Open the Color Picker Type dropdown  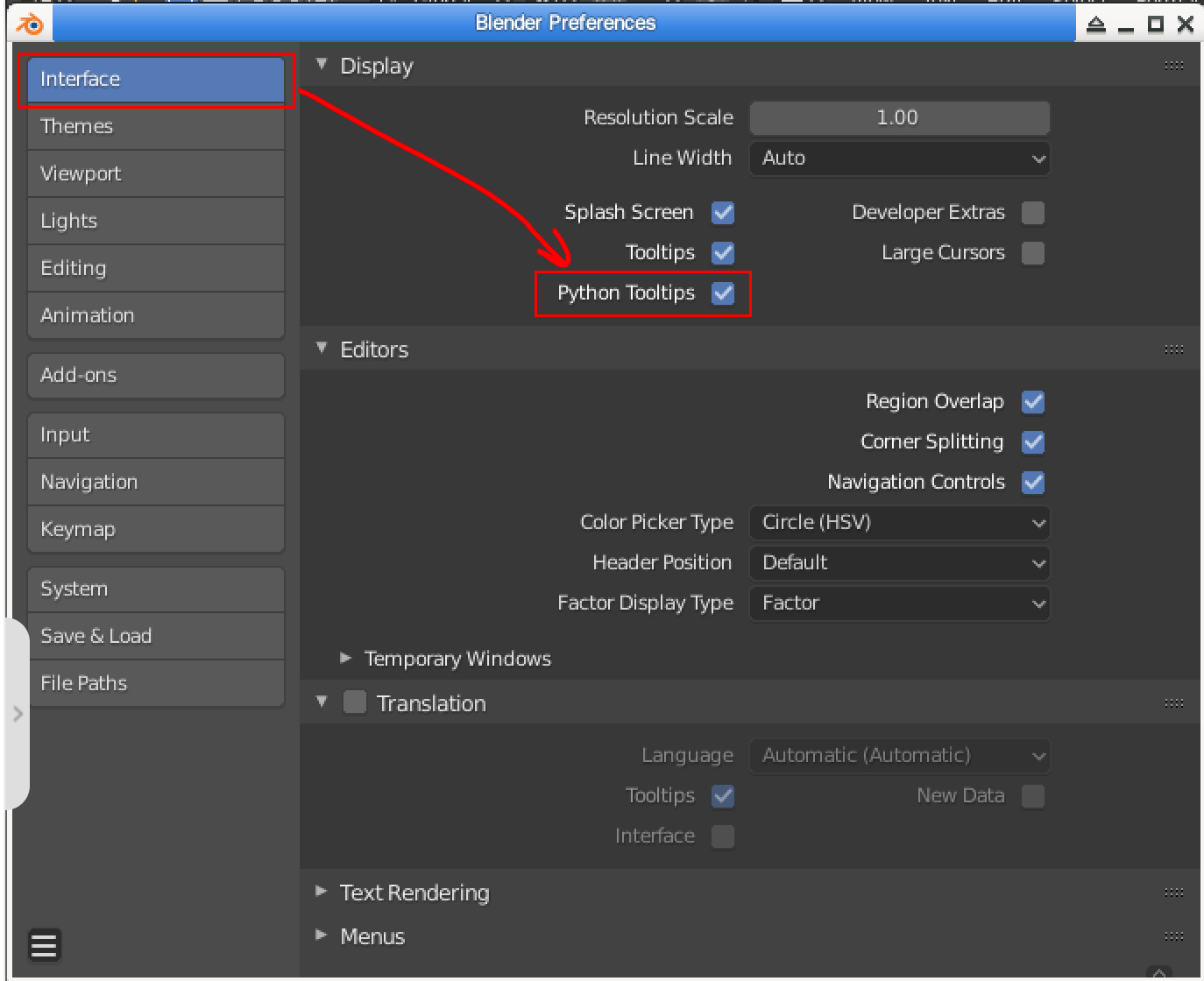(x=900, y=523)
